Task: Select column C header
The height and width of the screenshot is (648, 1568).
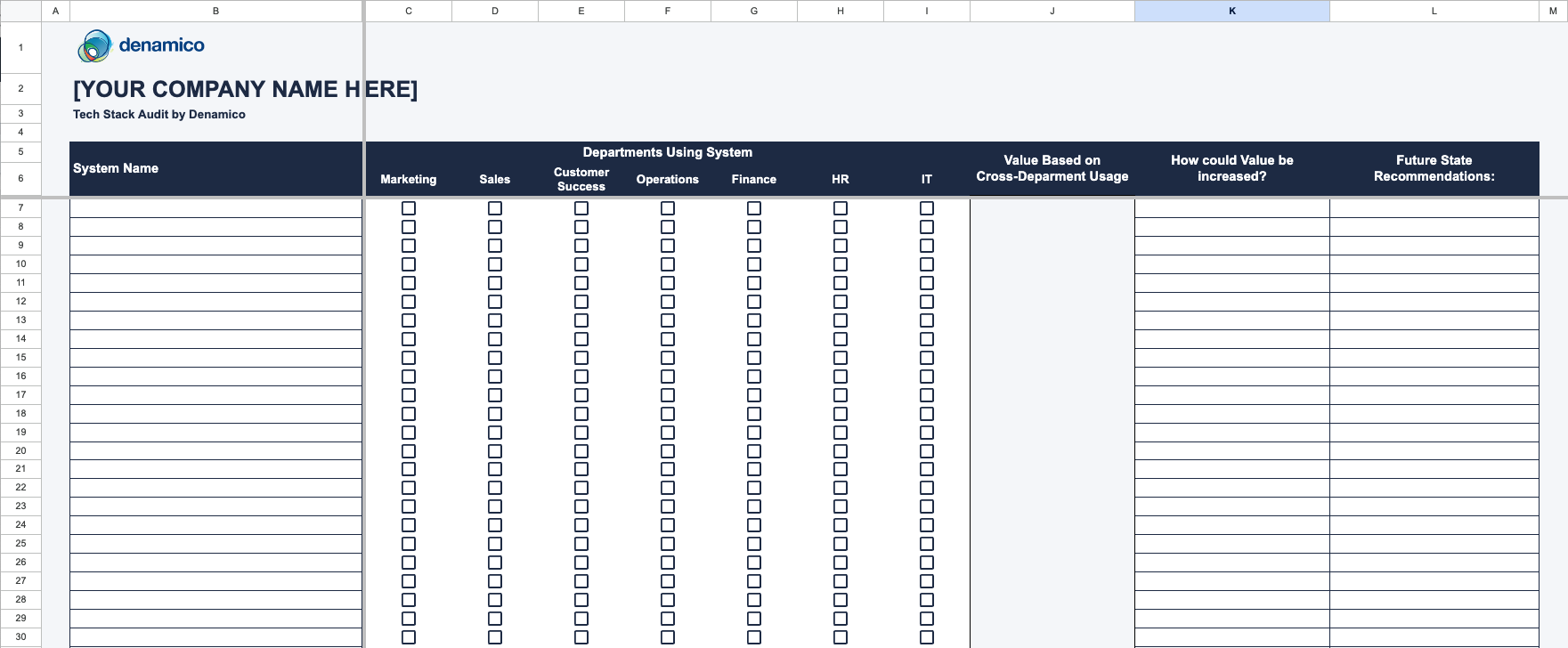Action: (x=409, y=11)
